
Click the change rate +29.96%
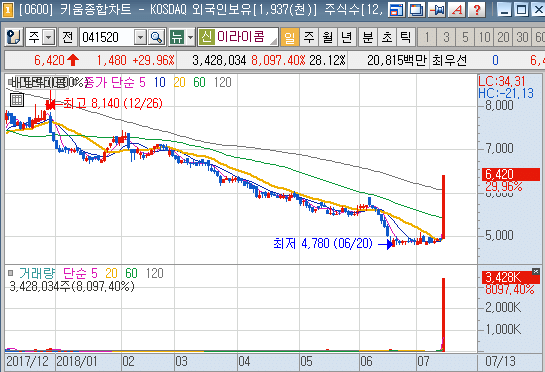[153, 60]
